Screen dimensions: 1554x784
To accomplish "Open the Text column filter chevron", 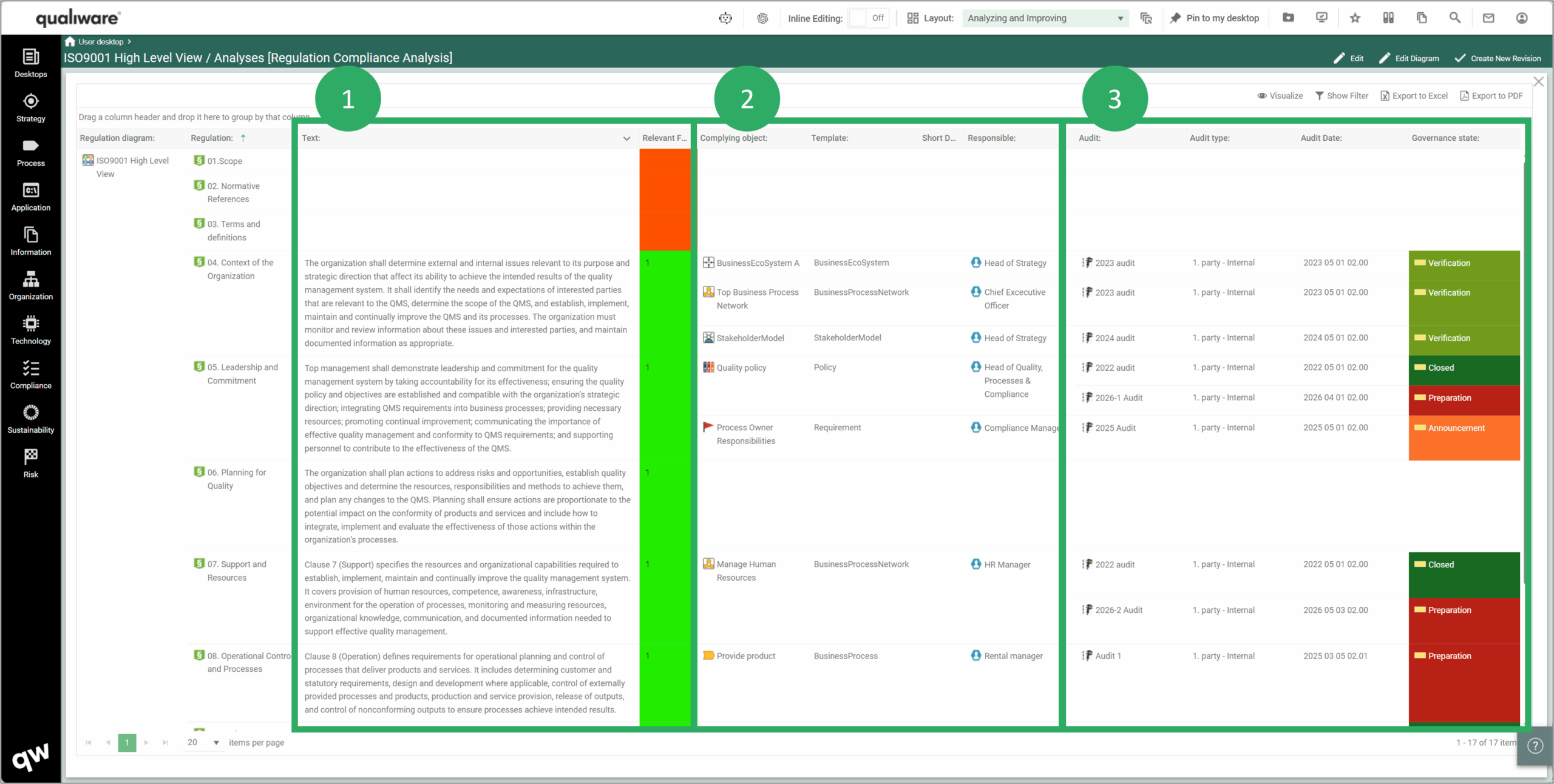I will 626,138.
